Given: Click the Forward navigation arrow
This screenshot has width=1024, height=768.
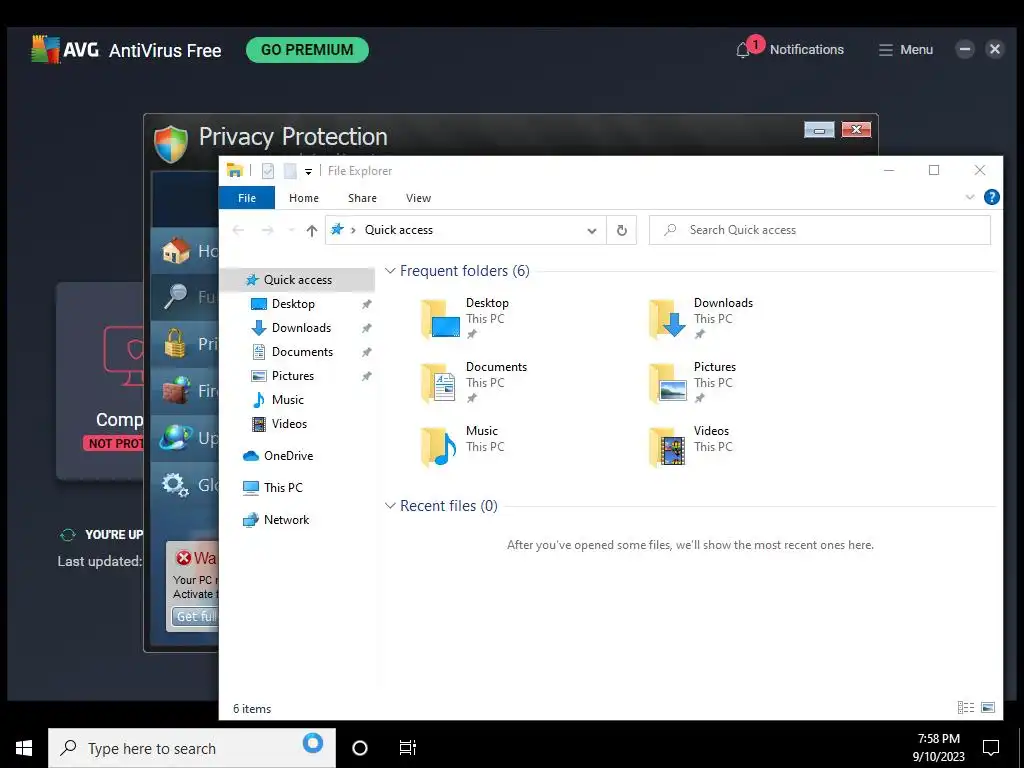Looking at the screenshot, I should coord(267,230).
